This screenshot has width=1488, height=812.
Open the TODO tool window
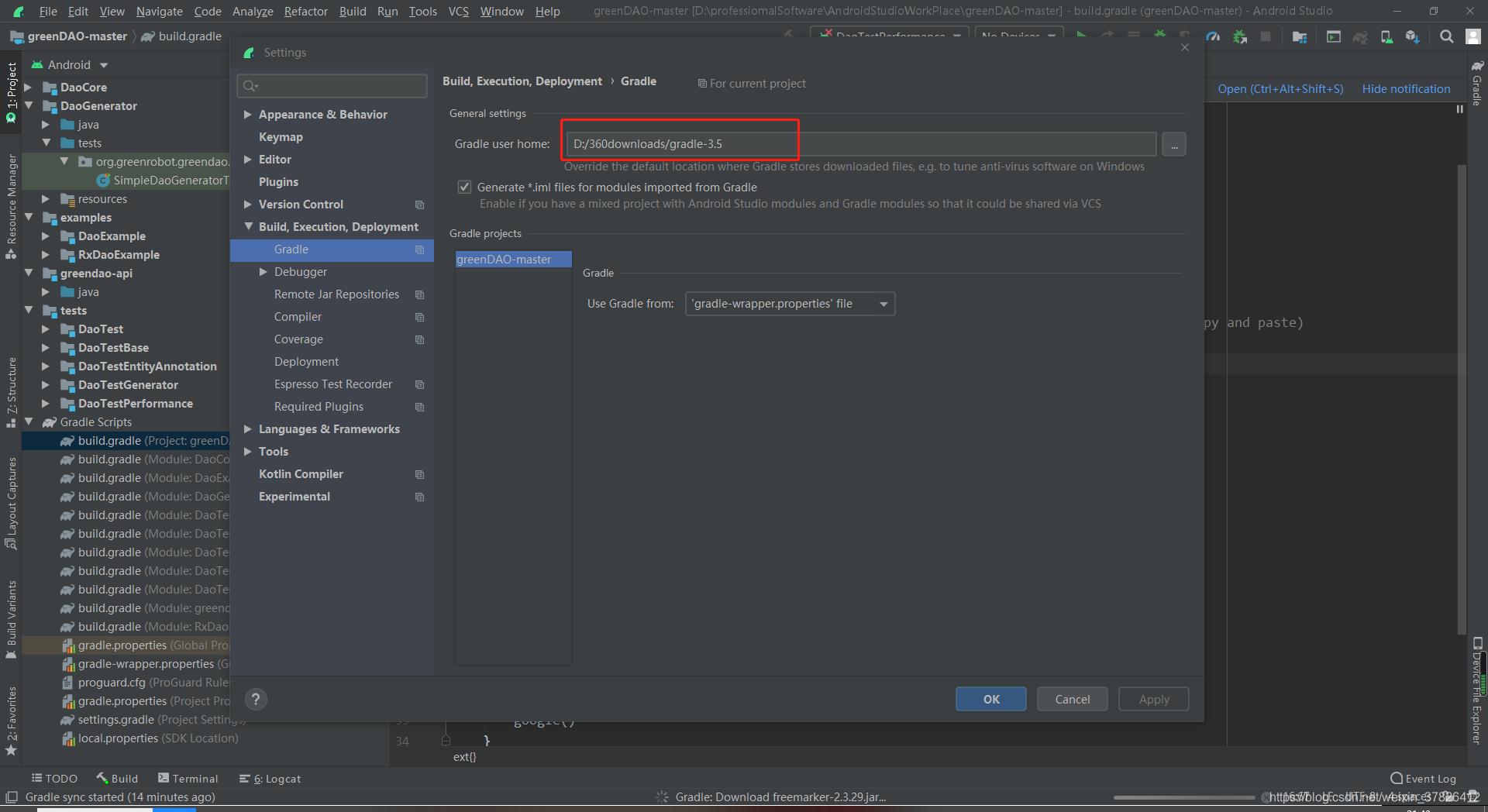(x=54, y=779)
